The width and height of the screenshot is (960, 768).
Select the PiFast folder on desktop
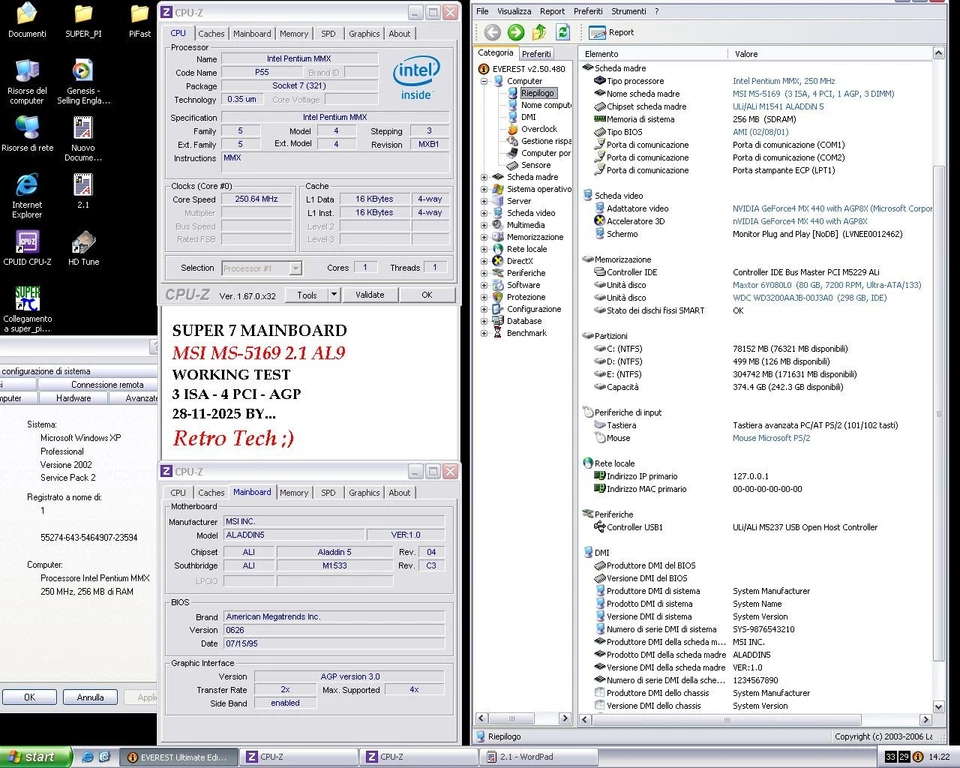click(140, 15)
